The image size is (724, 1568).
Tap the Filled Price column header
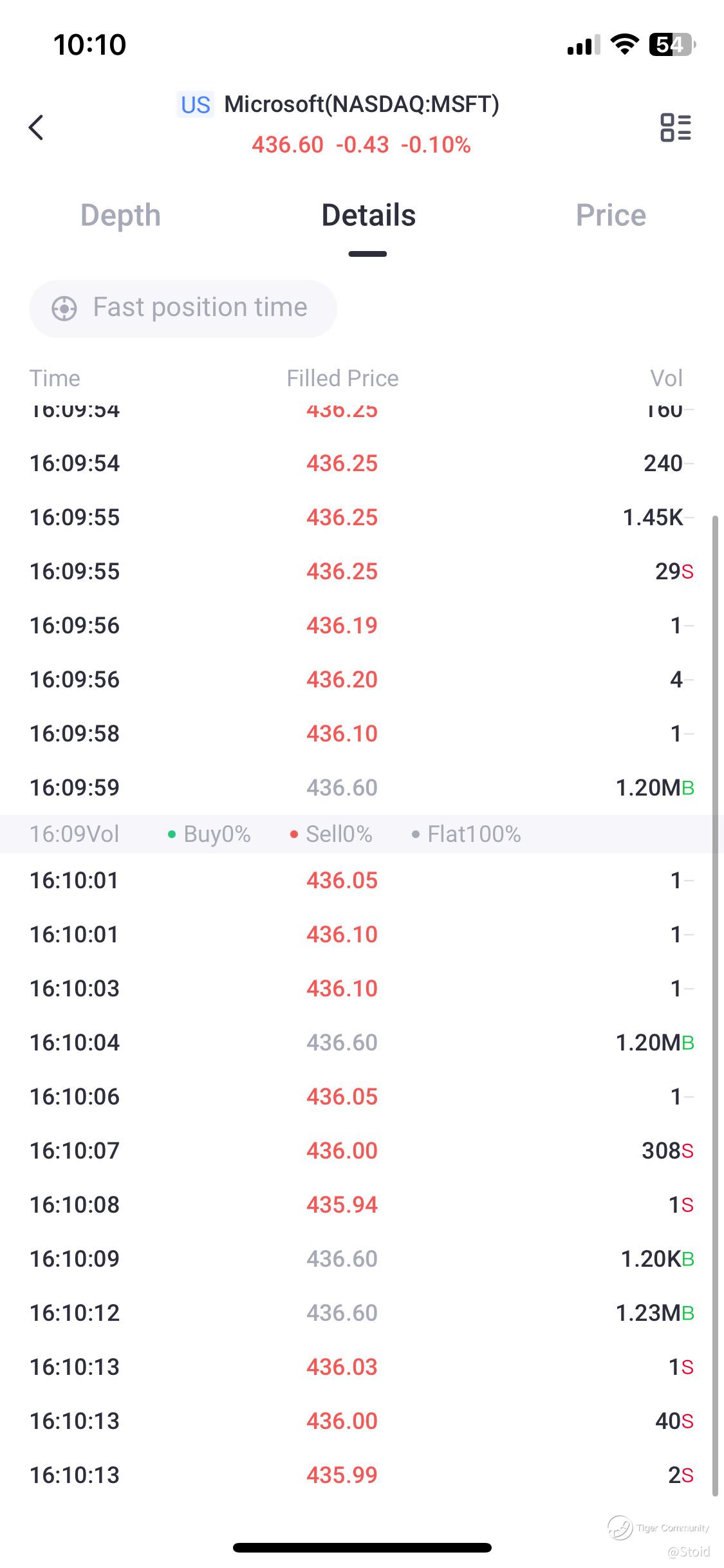coord(342,378)
